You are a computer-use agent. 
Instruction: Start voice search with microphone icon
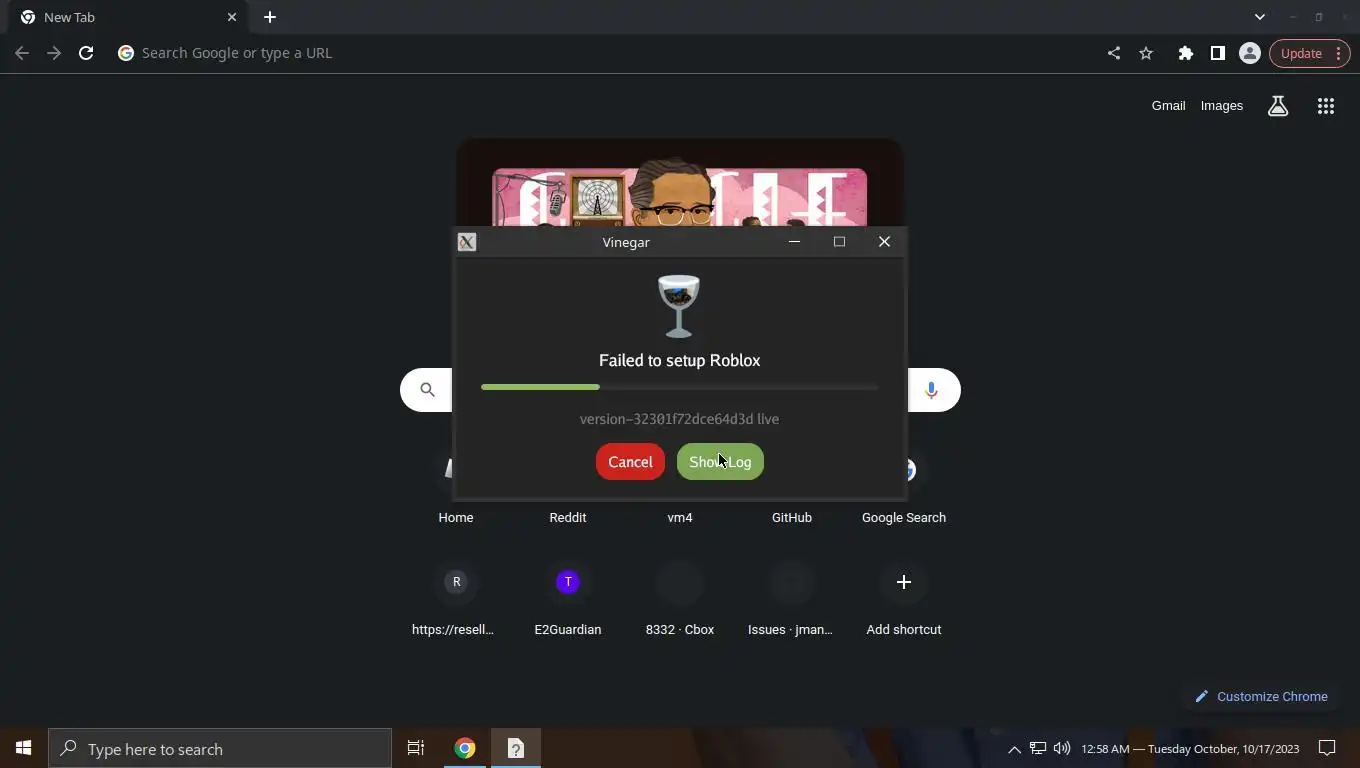pyautogui.click(x=931, y=390)
